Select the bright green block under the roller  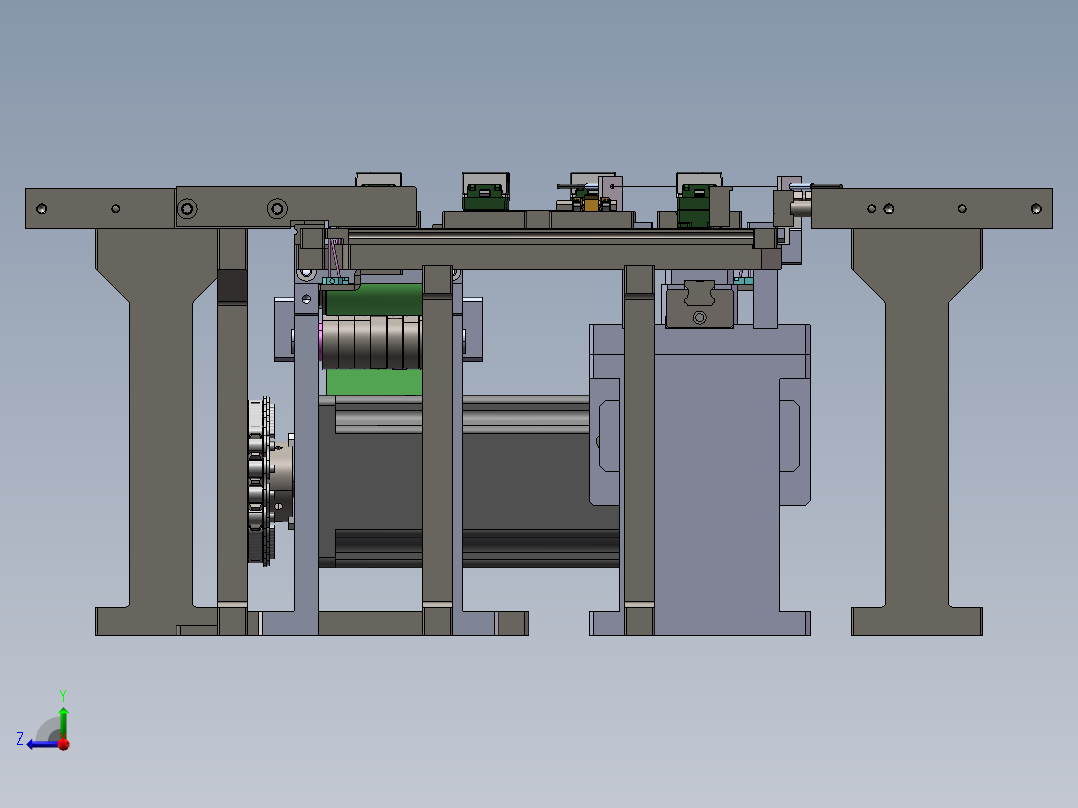pyautogui.click(x=374, y=381)
